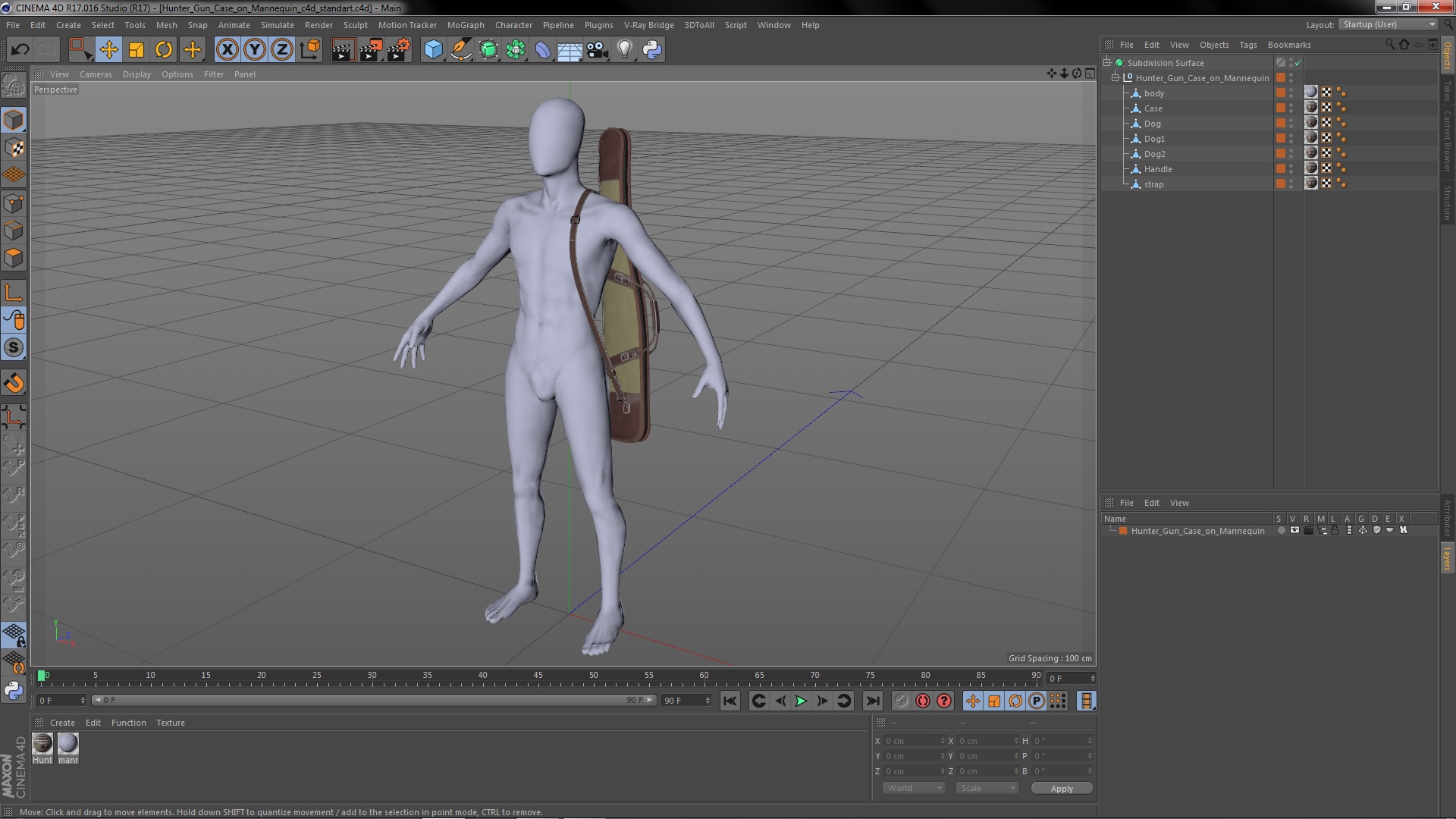The width and height of the screenshot is (1456, 819).
Task: Open Layout Startup (User) dropdown
Action: [x=1389, y=24]
